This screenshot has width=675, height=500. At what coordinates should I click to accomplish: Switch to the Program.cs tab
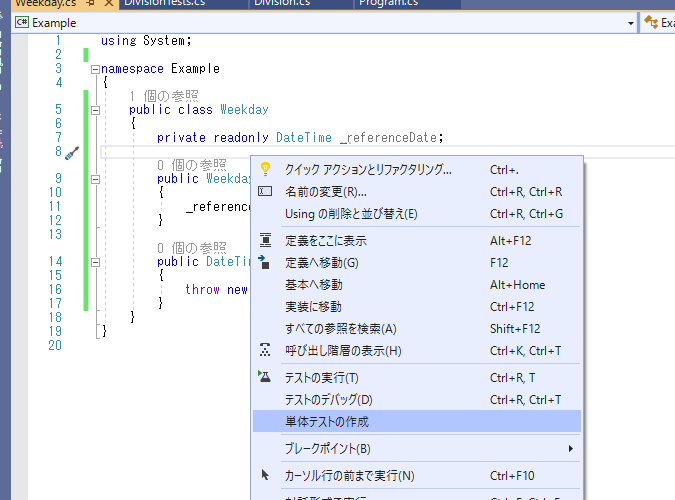[x=389, y=3]
